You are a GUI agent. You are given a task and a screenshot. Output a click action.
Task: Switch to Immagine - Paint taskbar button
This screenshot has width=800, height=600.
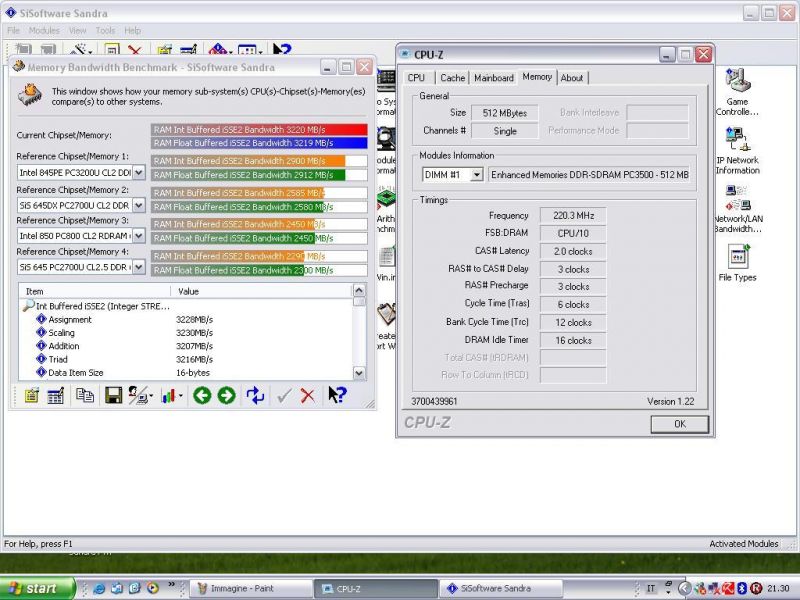[x=251, y=588]
